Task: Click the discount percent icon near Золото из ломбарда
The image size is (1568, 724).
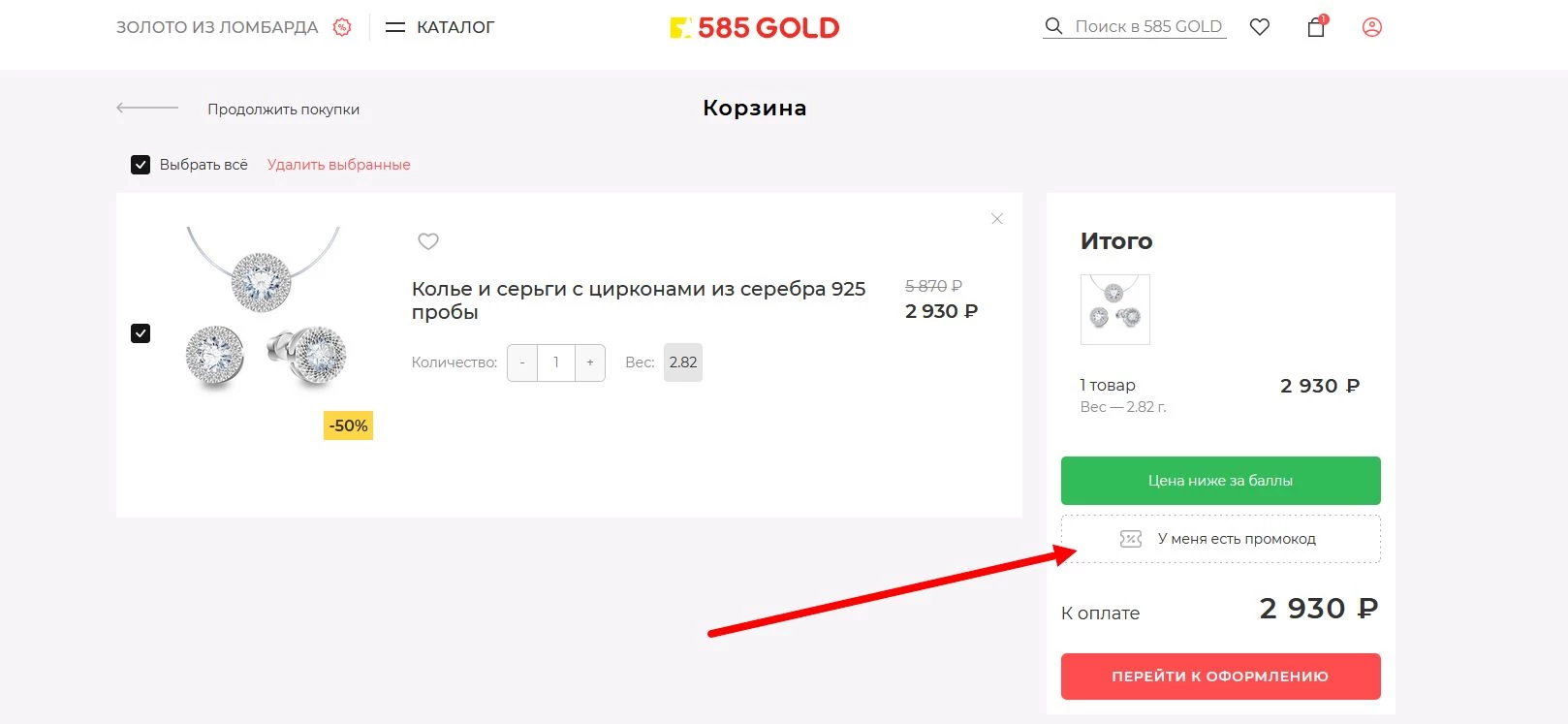Action: (x=341, y=26)
